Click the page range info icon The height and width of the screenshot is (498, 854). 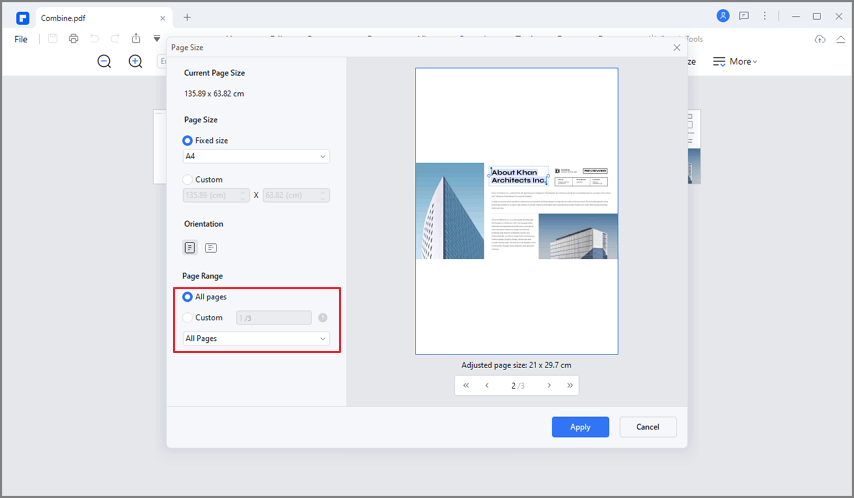pos(323,318)
